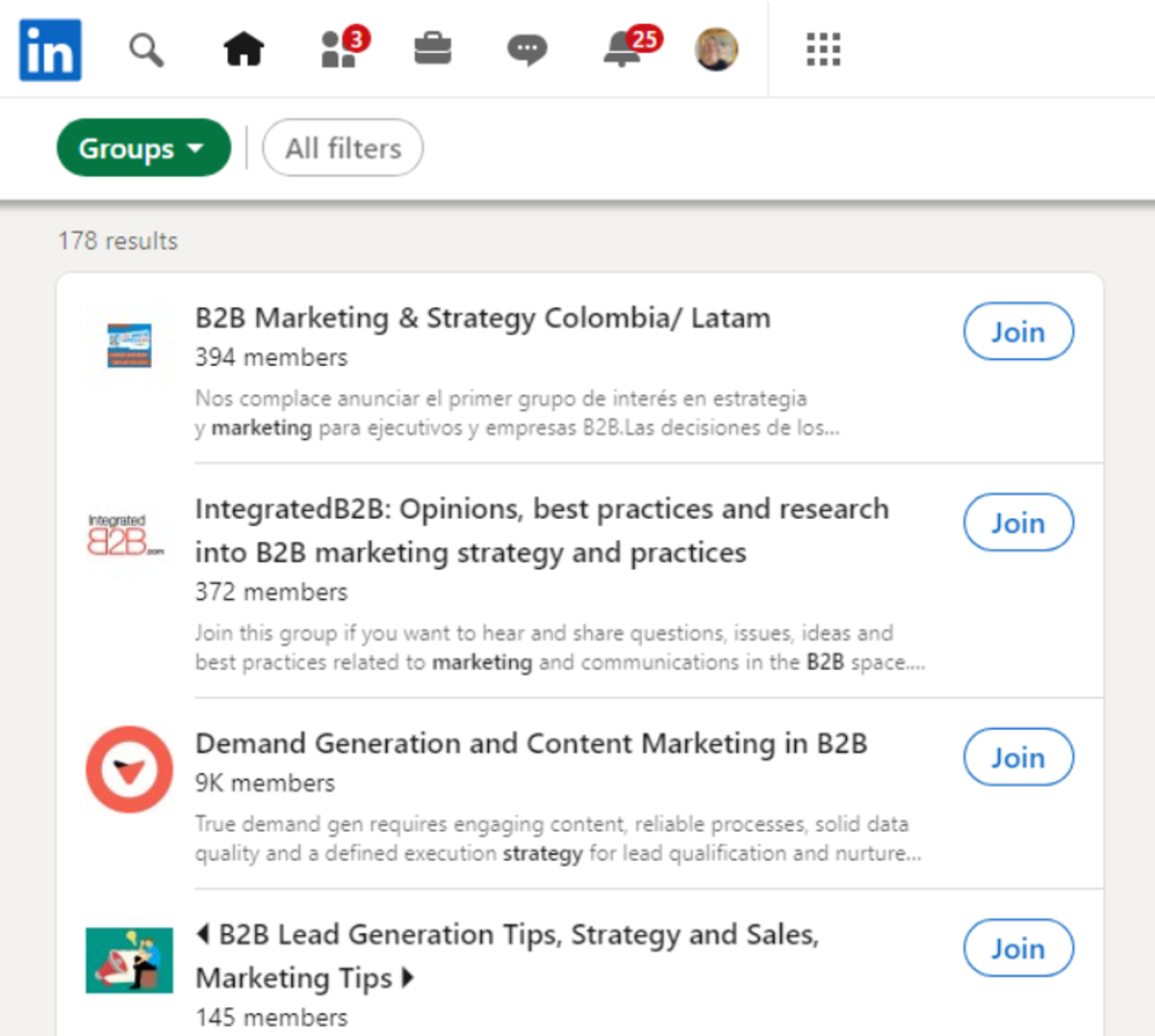
Task: Open Notifications bell with 25 badge
Action: coord(632,46)
